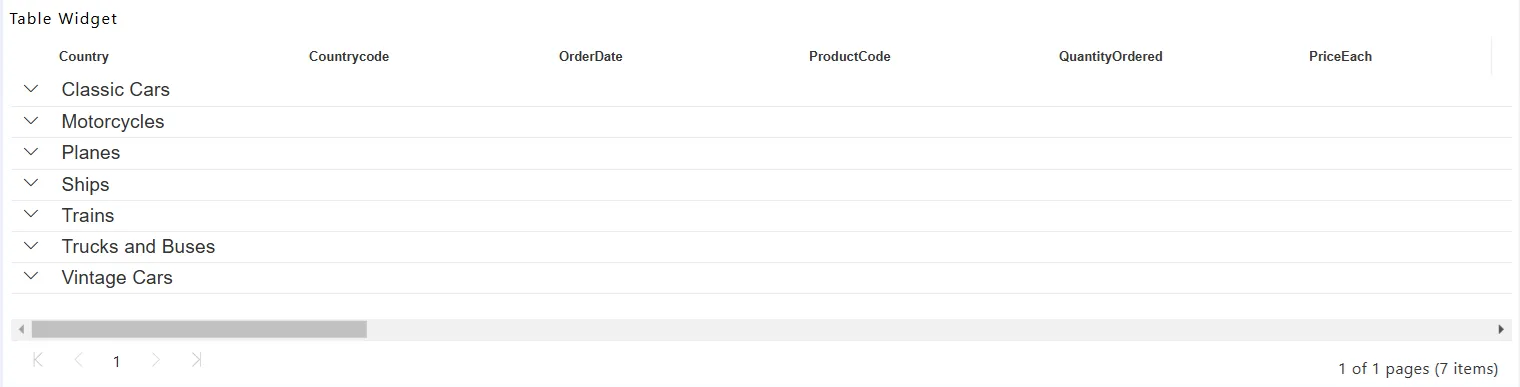The height and width of the screenshot is (387, 1520).
Task: Expand the Vintage Cars group chevron
Action: [x=31, y=277]
